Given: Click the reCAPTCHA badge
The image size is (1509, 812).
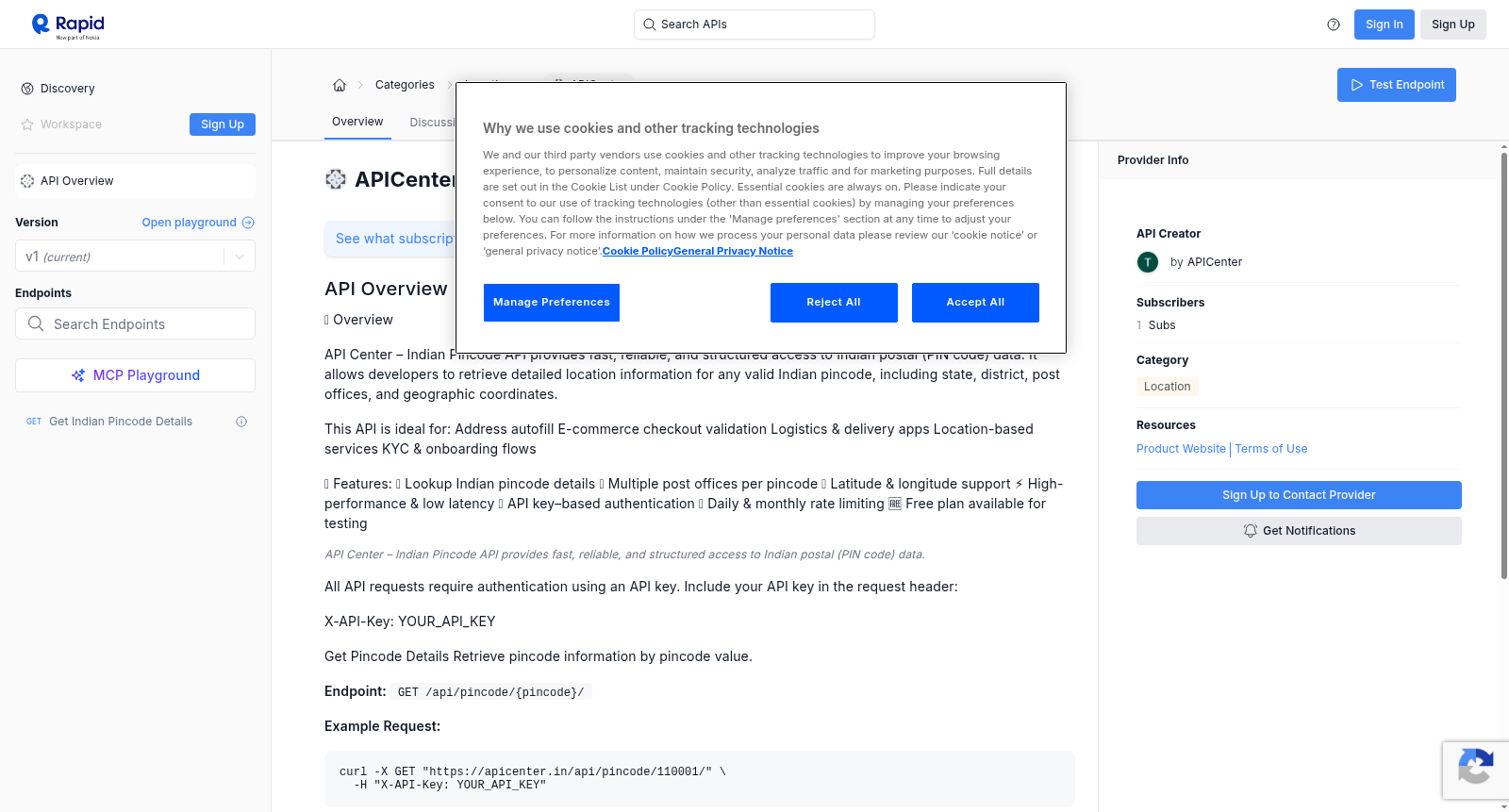Looking at the screenshot, I should point(1475,771).
